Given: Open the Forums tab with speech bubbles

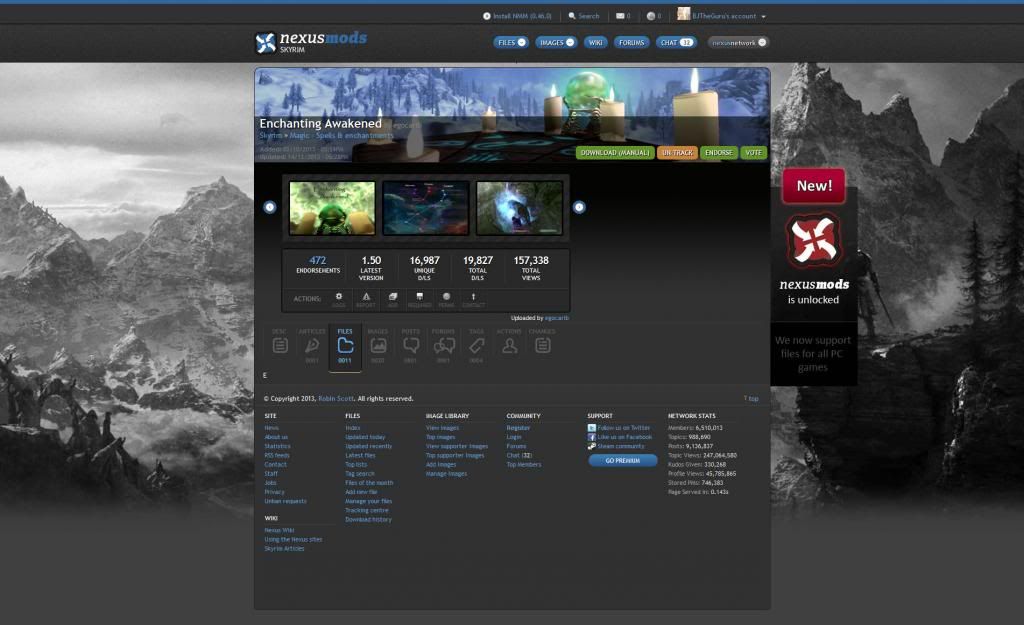Looking at the screenshot, I should coord(444,345).
